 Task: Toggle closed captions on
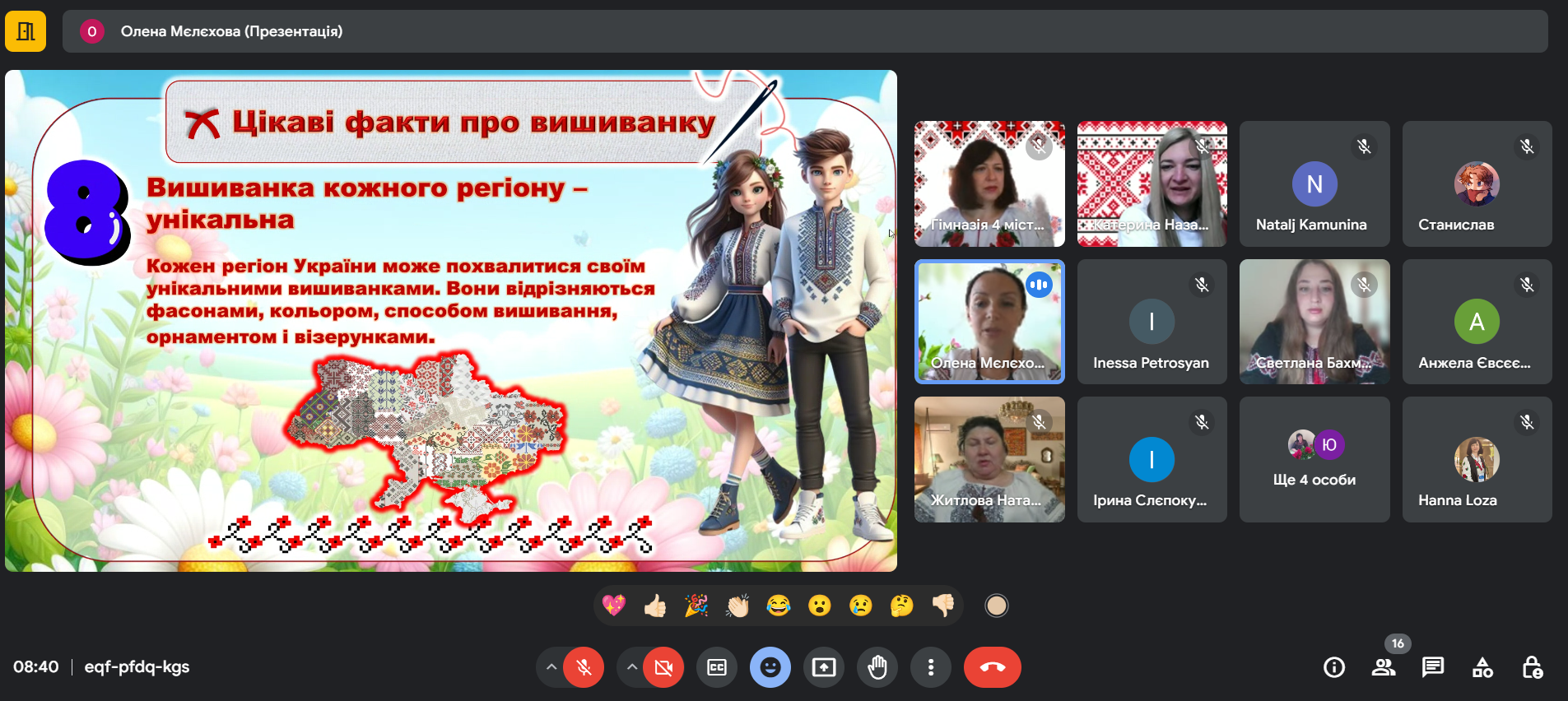click(x=717, y=667)
